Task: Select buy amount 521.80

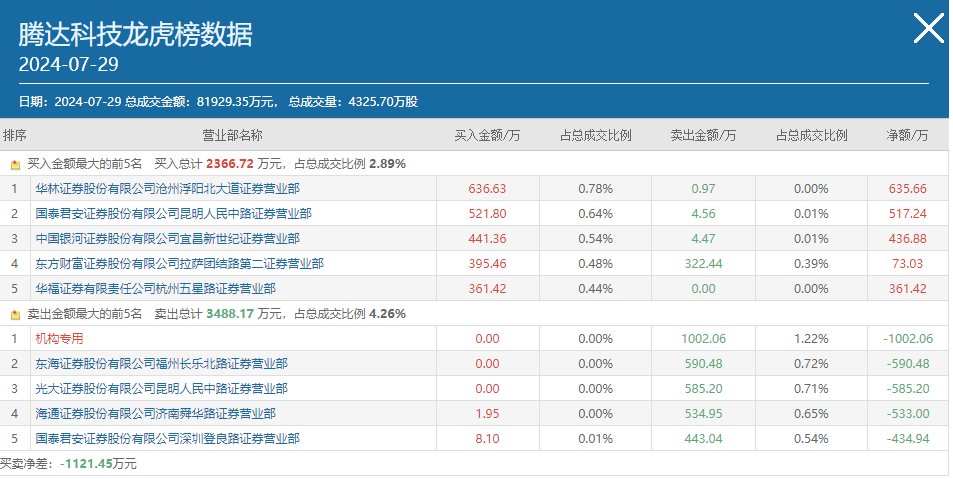Action: pyautogui.click(x=487, y=214)
